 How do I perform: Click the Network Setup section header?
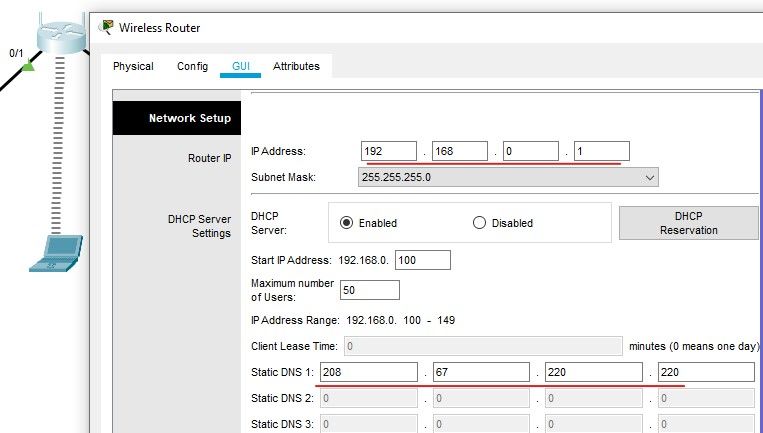(x=177, y=118)
